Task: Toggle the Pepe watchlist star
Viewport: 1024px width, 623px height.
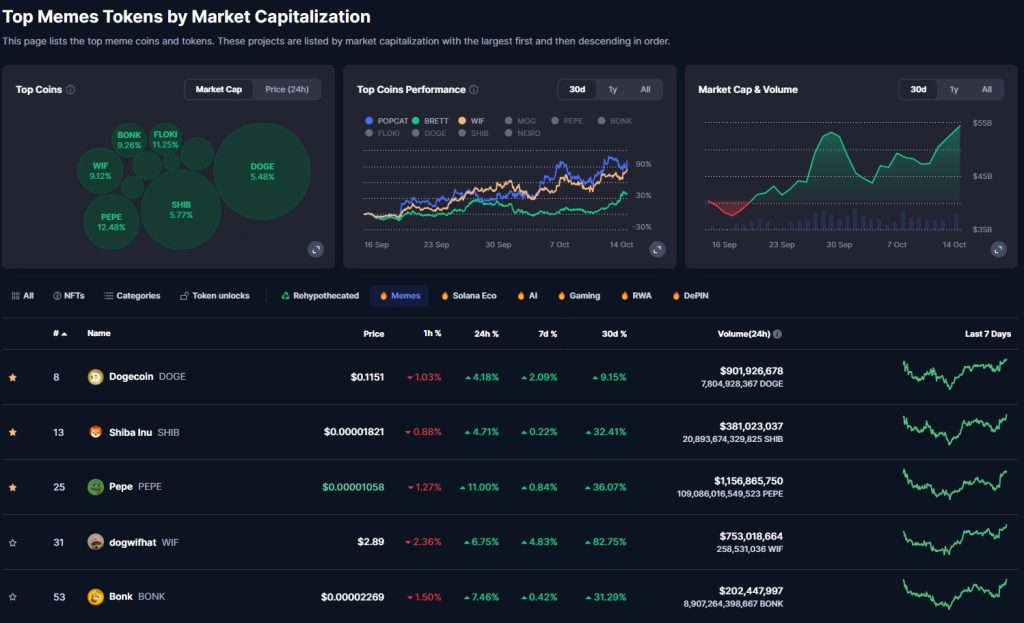Action: 12,487
